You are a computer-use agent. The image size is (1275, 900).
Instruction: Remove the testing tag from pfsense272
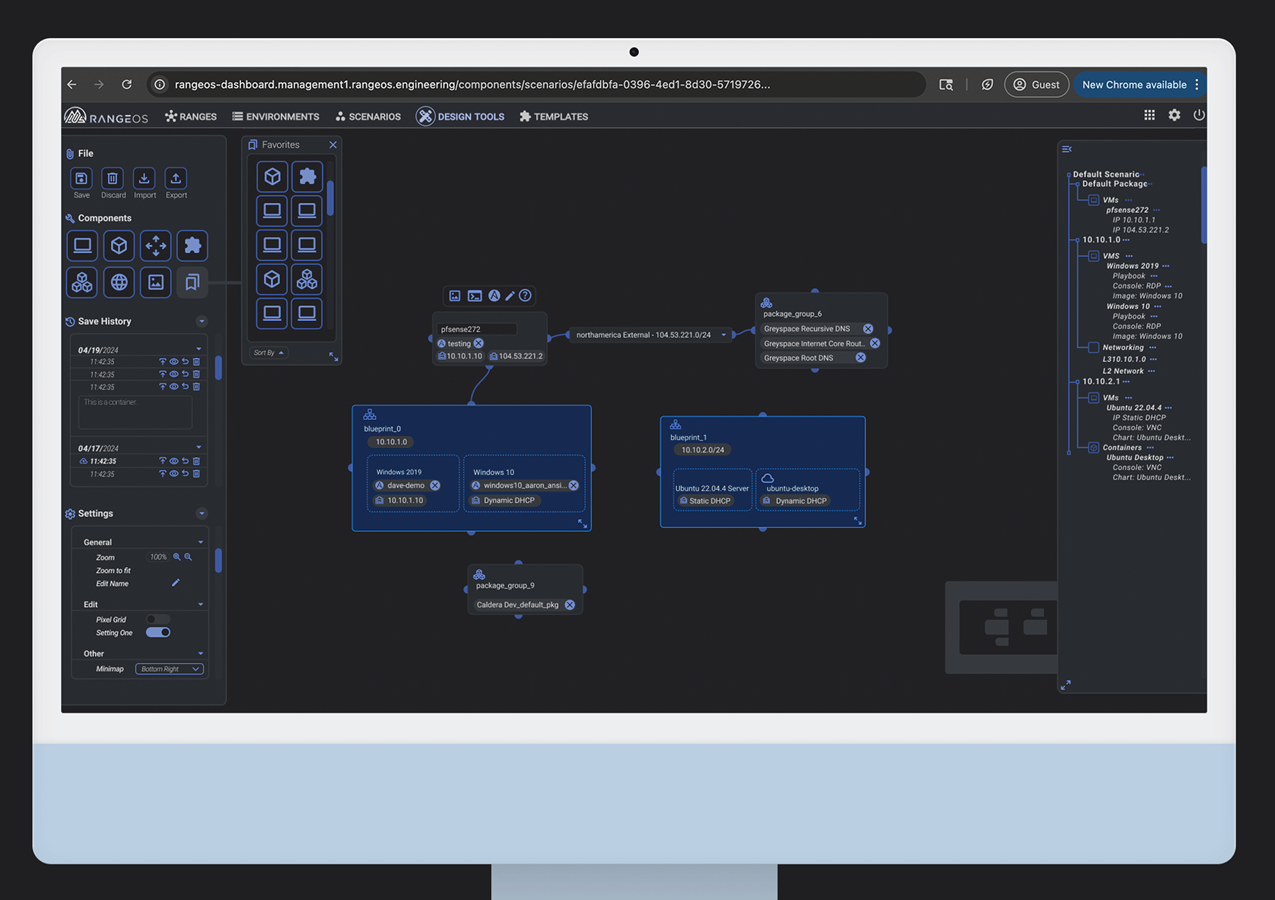[479, 343]
